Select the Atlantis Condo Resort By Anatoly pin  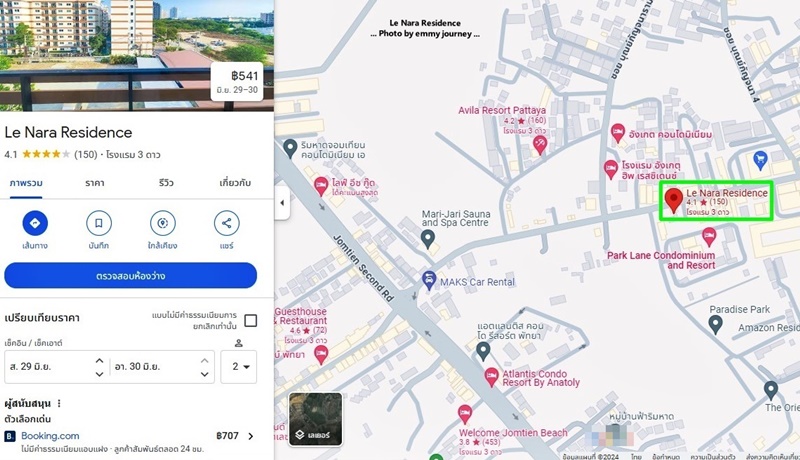(491, 377)
